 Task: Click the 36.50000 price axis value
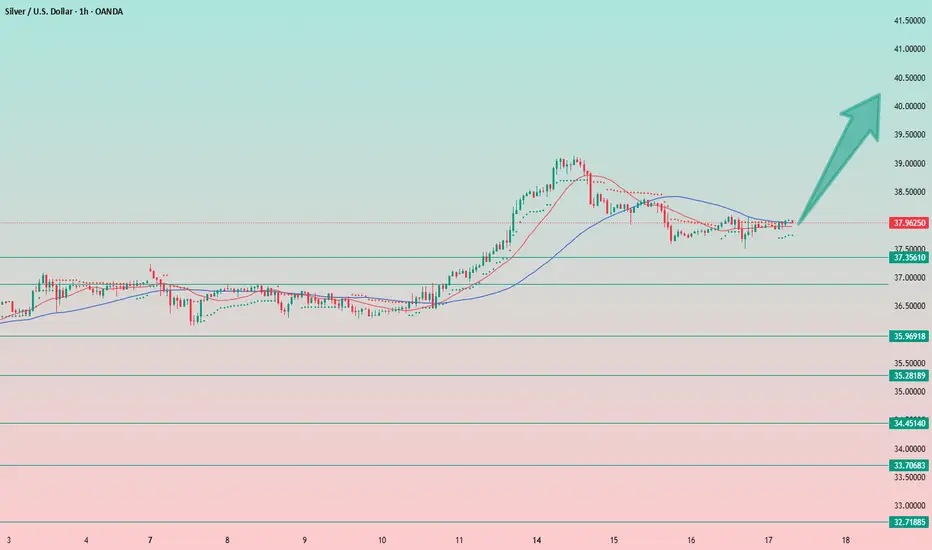[909, 306]
